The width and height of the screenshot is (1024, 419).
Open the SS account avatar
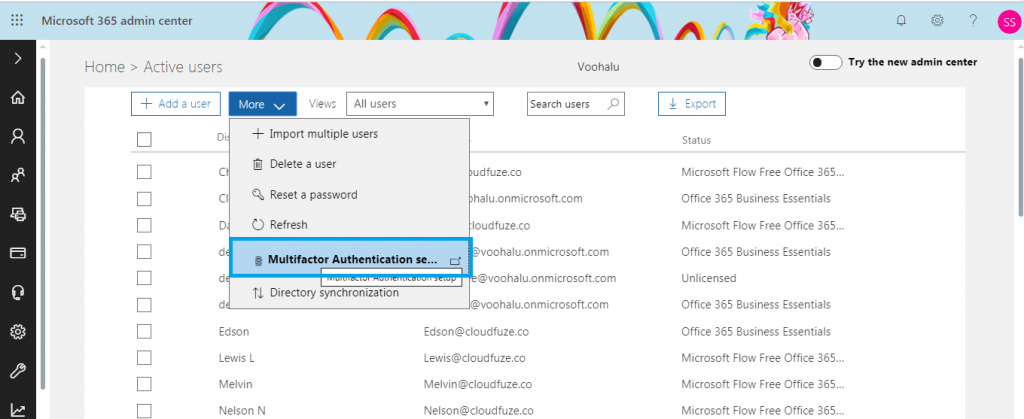pyautogui.click(x=1010, y=22)
